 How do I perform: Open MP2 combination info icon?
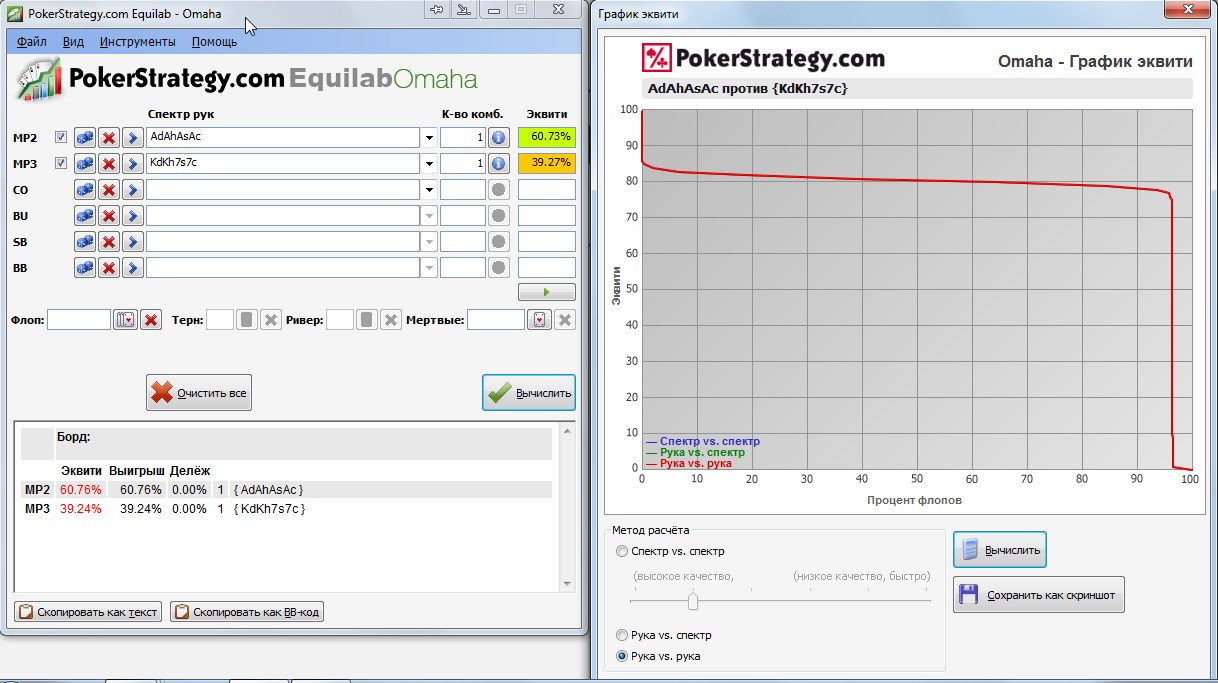point(498,137)
